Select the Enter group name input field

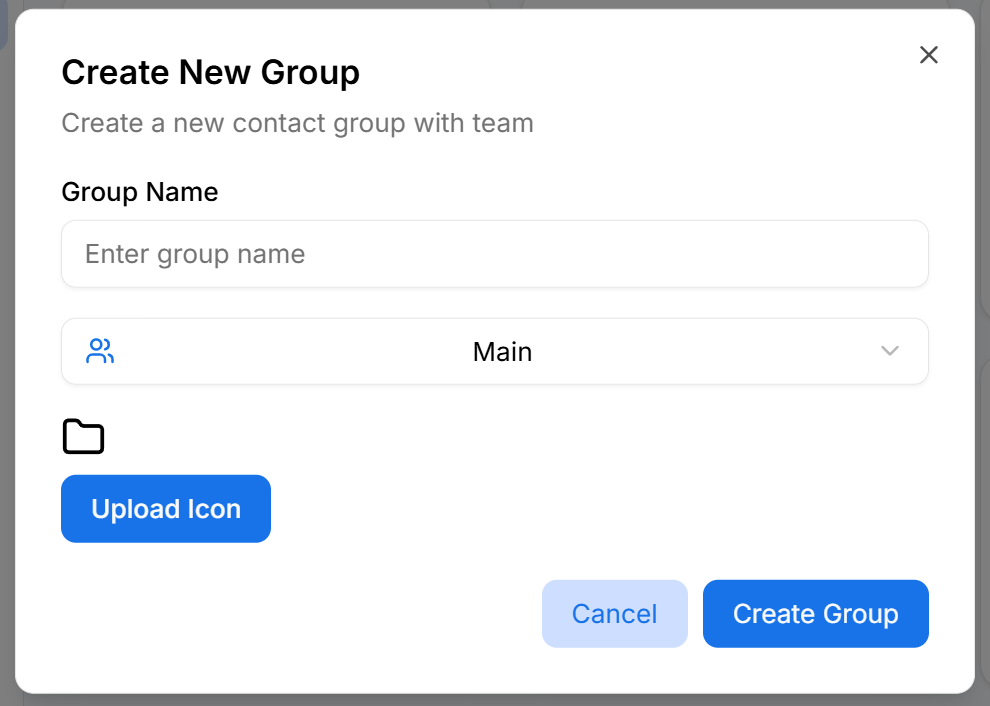[495, 254]
